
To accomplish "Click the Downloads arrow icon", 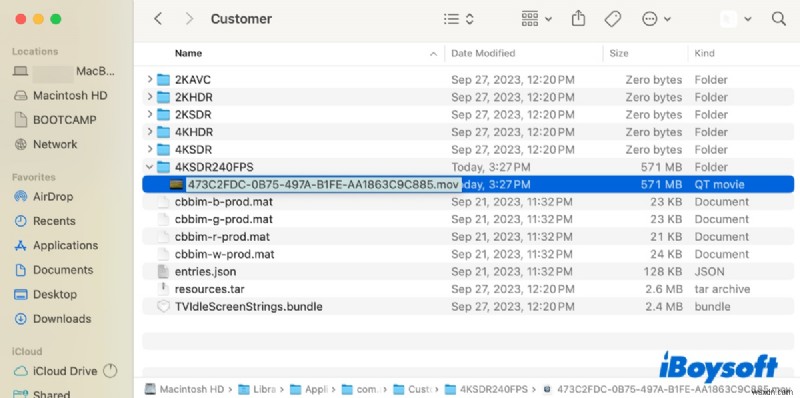I will coord(20,319).
